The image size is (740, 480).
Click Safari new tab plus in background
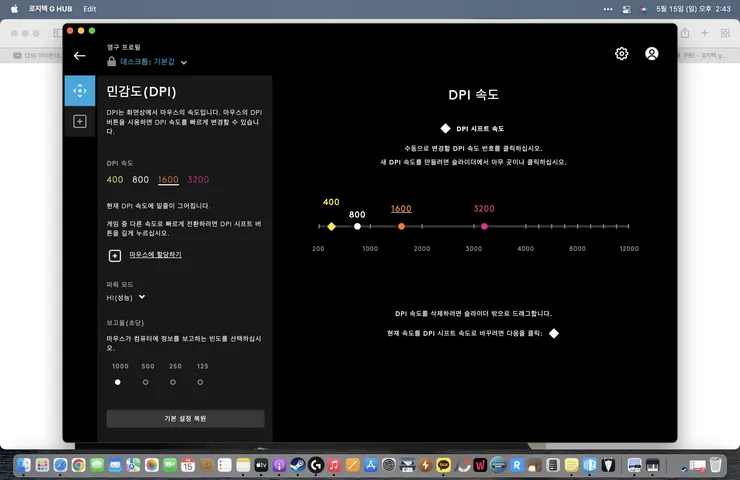705,33
